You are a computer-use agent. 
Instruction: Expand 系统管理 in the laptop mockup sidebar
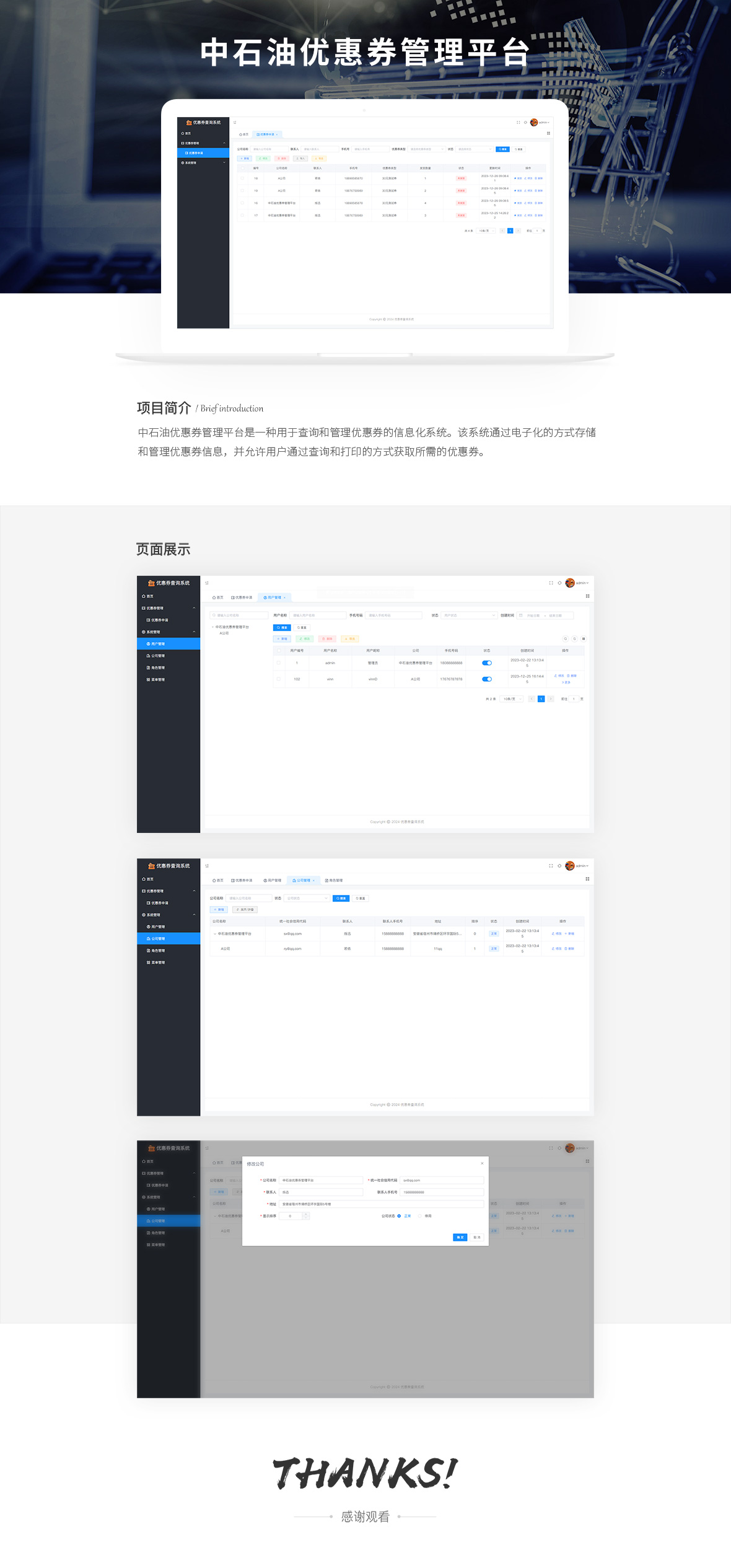(x=203, y=162)
